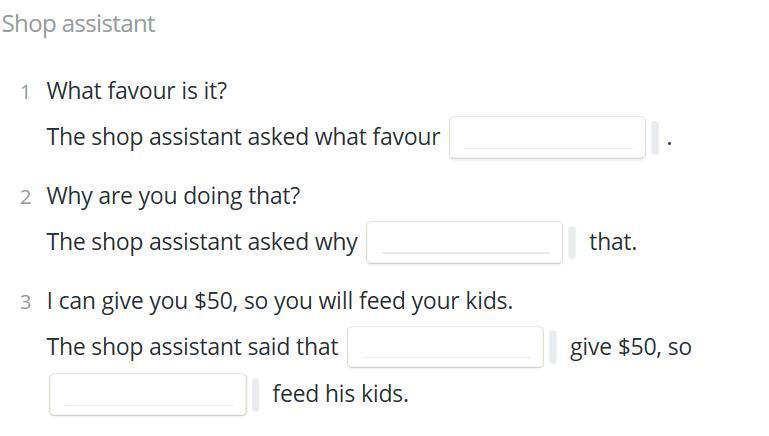Screen dimensions: 769x436
Task: Click the gray marker after the 'what favour' field
Action: coord(655,137)
